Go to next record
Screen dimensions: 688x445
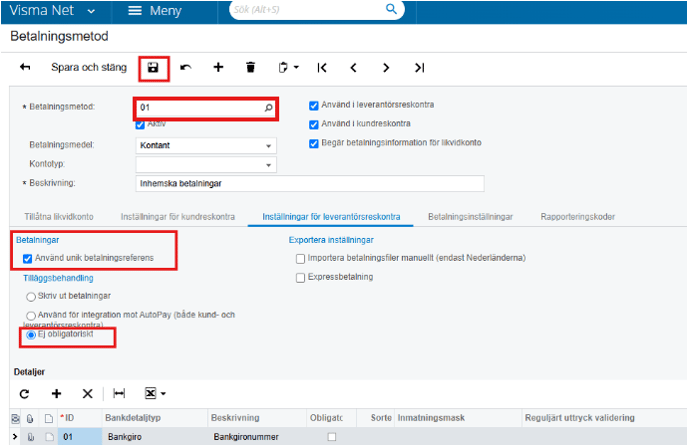(x=386, y=68)
